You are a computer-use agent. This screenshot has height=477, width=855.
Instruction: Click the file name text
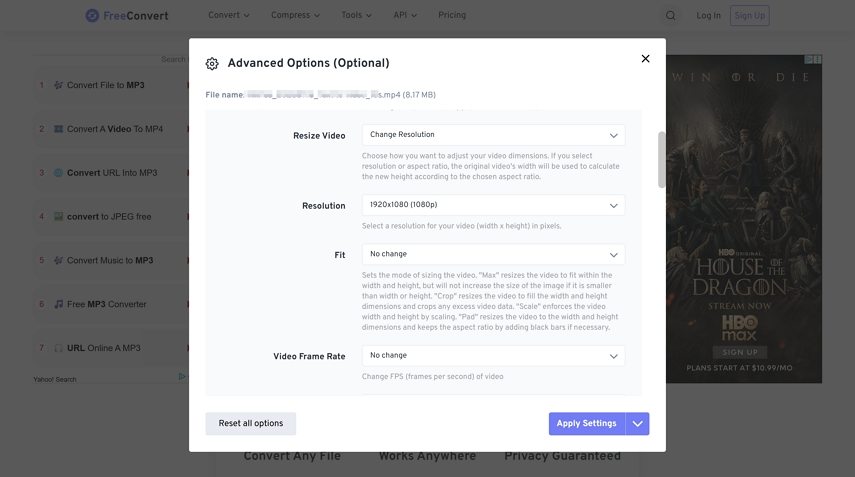(321, 95)
